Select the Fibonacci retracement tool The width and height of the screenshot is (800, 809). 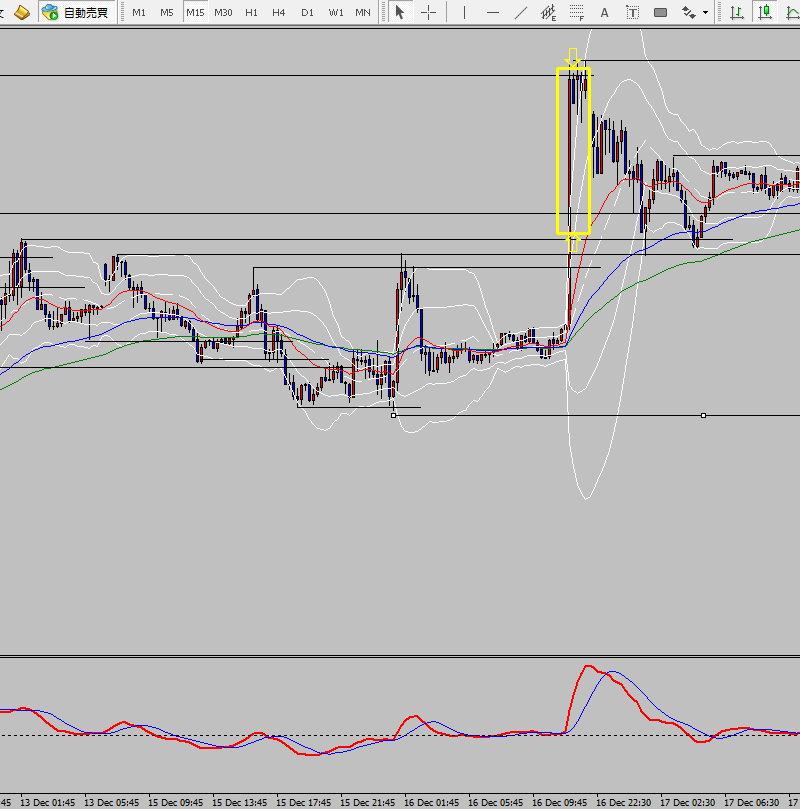tap(577, 12)
